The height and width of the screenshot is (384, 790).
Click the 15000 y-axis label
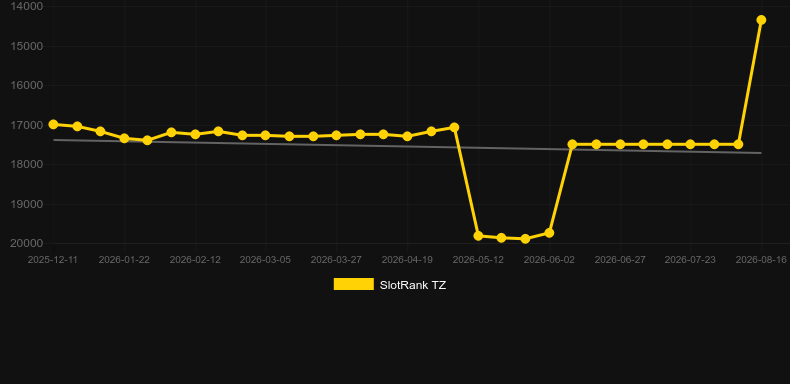[27, 46]
